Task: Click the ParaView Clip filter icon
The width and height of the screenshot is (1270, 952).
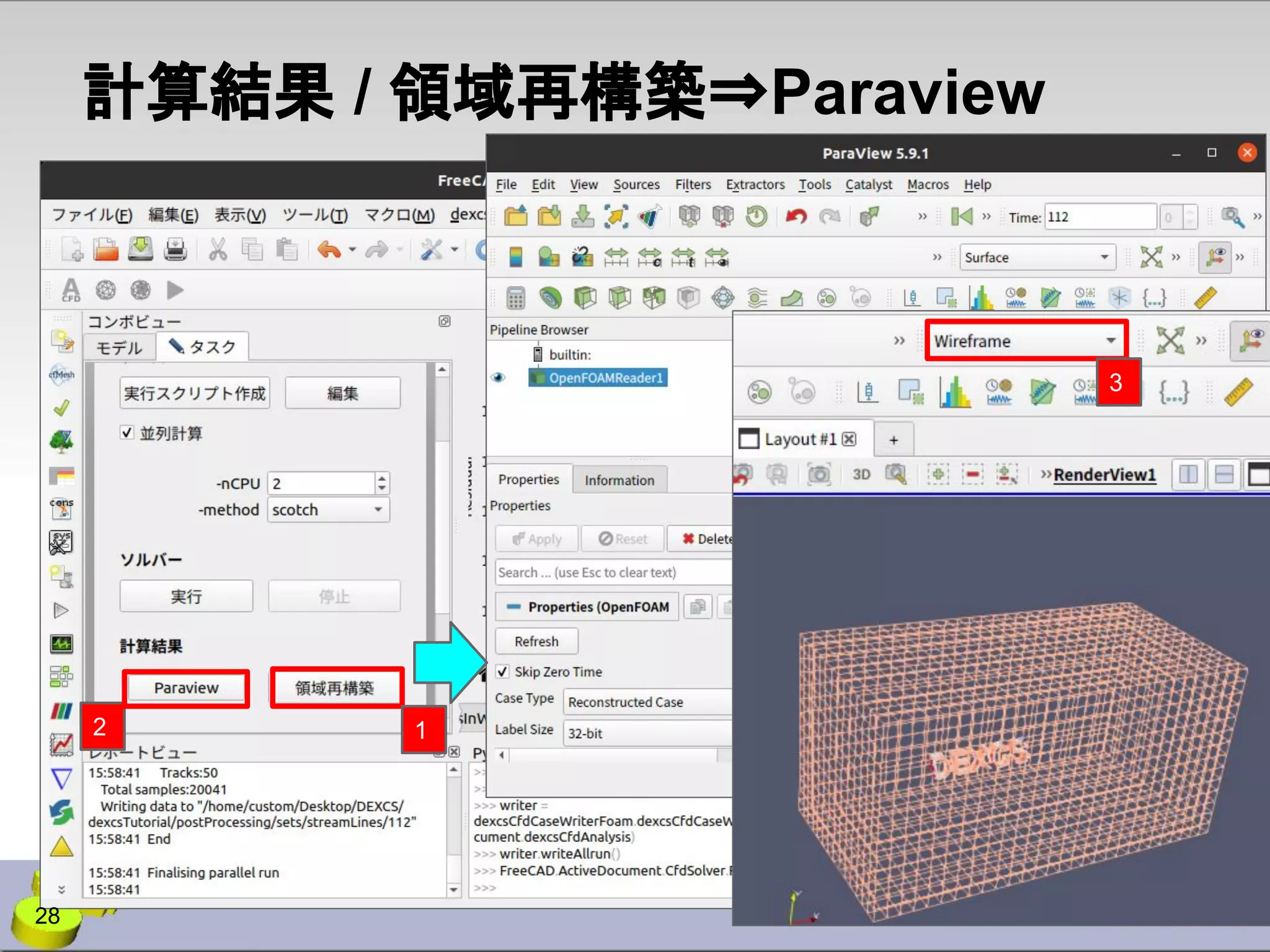Action: [x=585, y=298]
